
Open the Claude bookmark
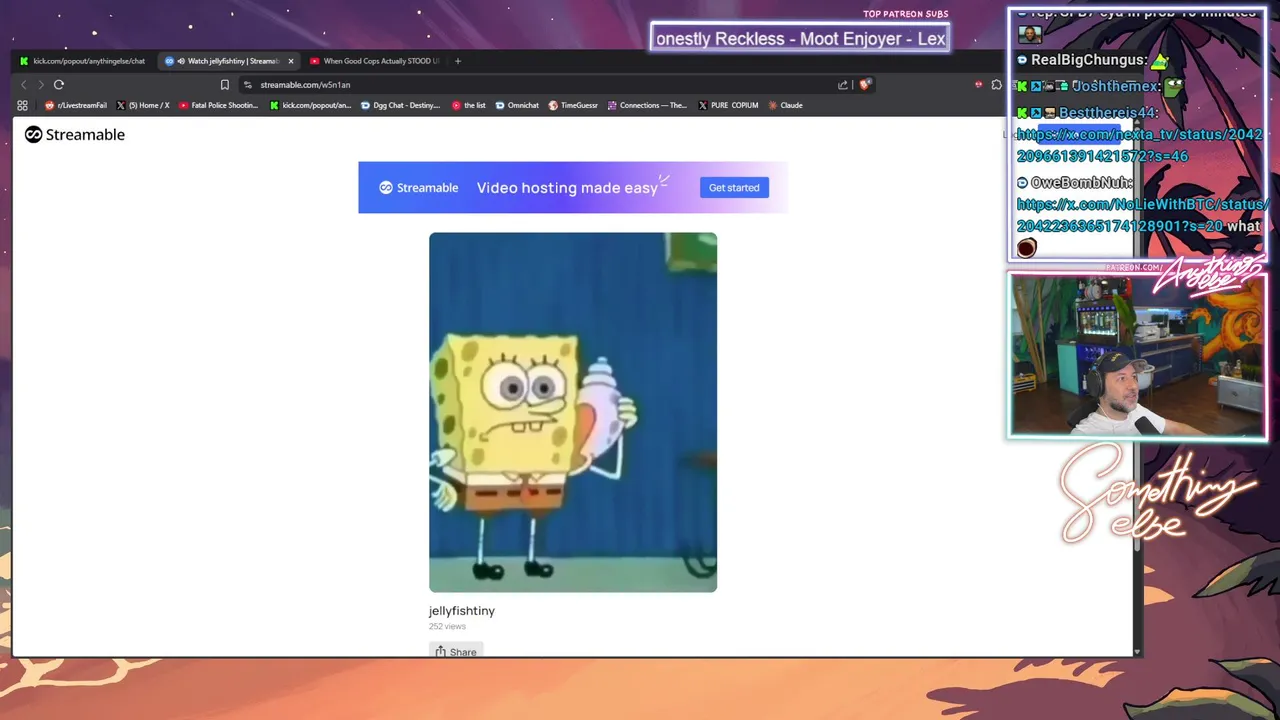pyautogui.click(x=785, y=105)
